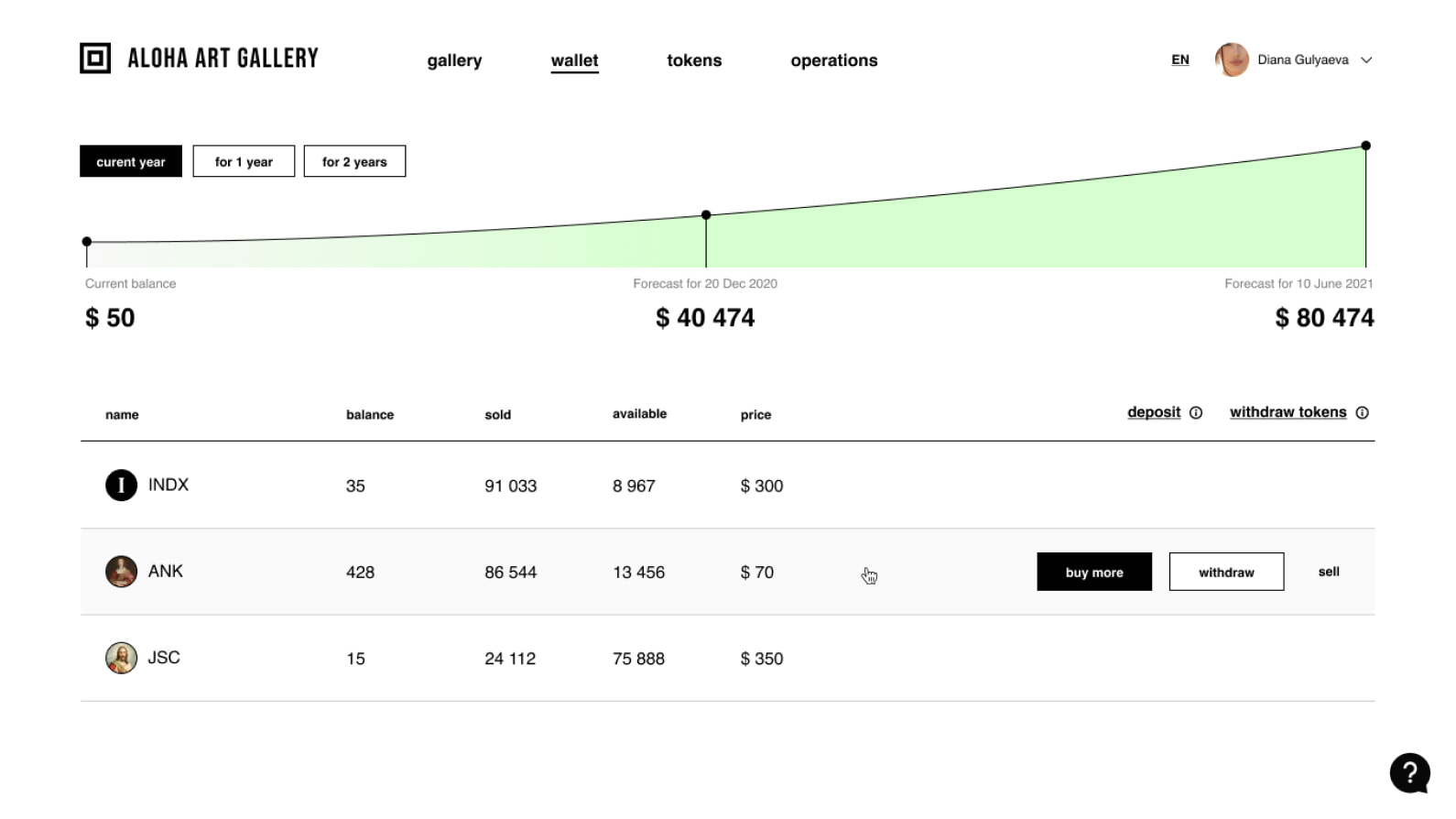Click the price $ 70
The image size is (1456, 819).
pos(756,573)
